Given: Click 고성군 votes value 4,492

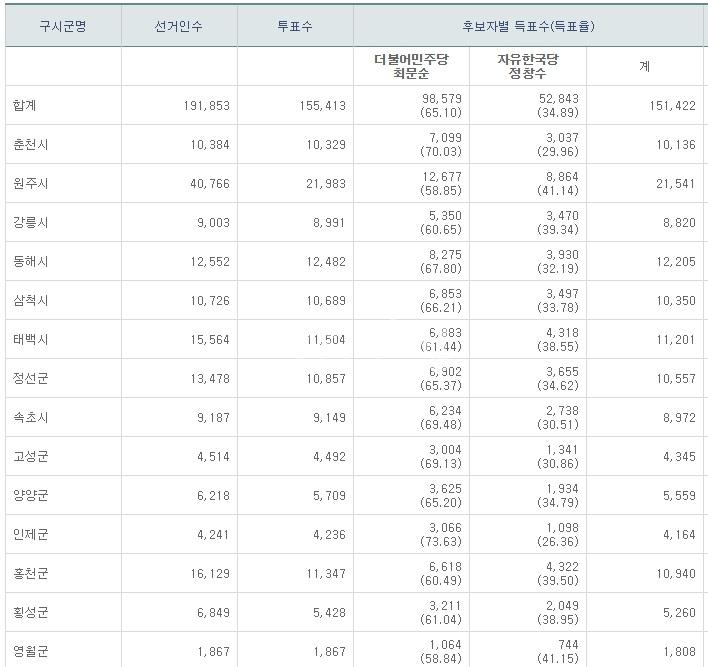Looking at the screenshot, I should pyautogui.click(x=329, y=457).
